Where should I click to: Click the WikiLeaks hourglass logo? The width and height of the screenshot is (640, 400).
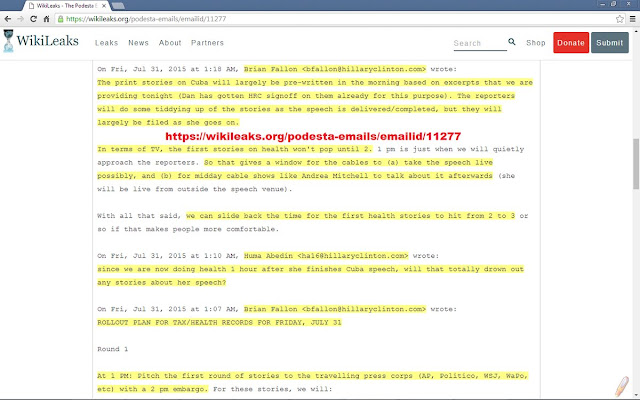[8, 41]
